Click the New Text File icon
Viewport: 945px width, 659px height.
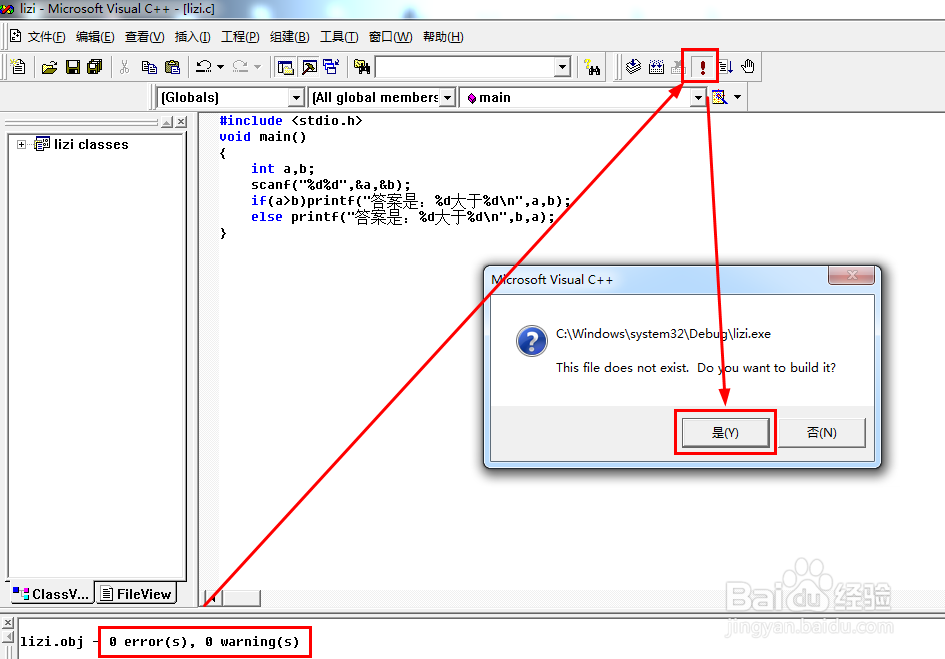(x=18, y=67)
